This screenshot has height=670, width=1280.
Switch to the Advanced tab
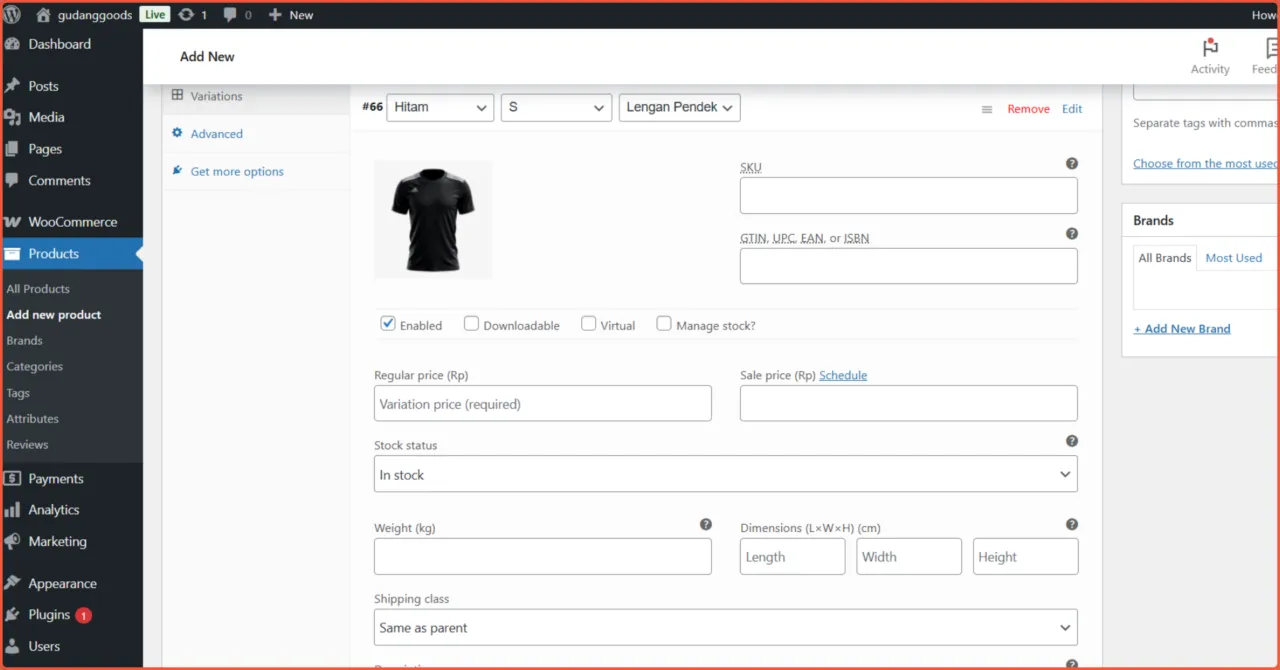tap(216, 133)
